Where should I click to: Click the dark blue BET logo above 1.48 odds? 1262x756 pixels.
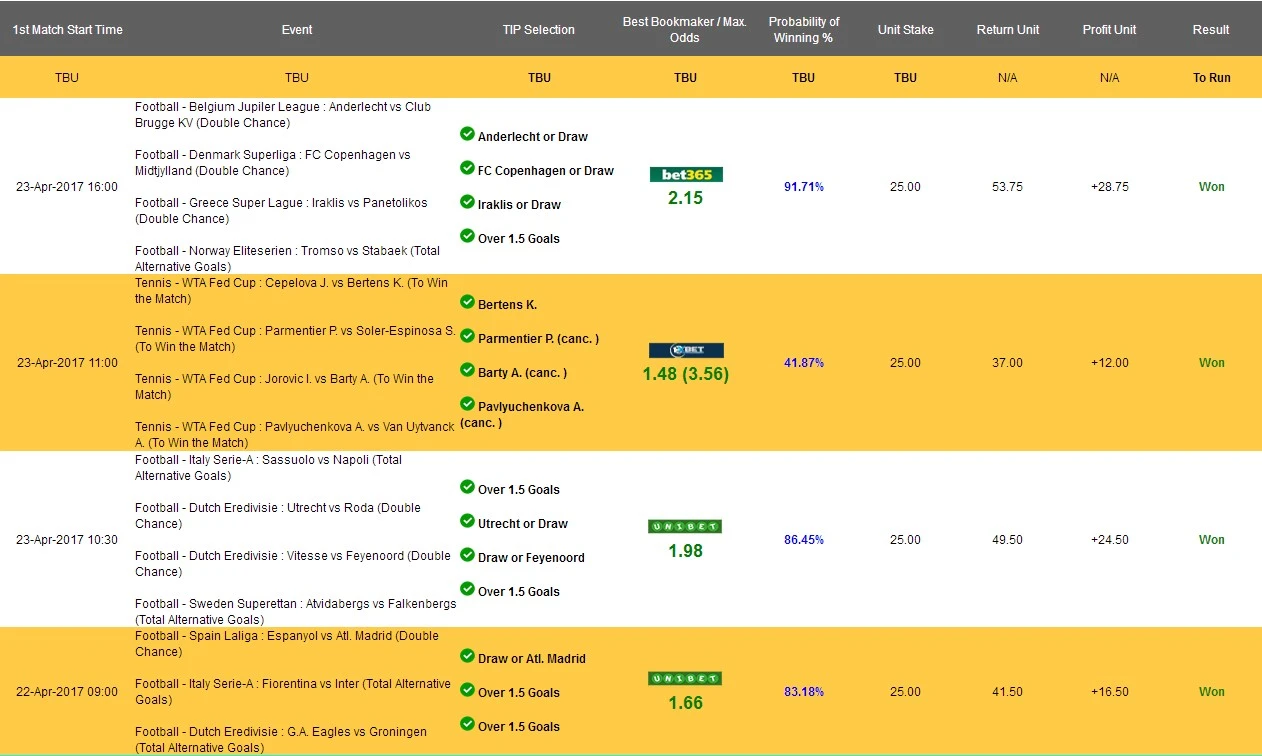click(685, 351)
